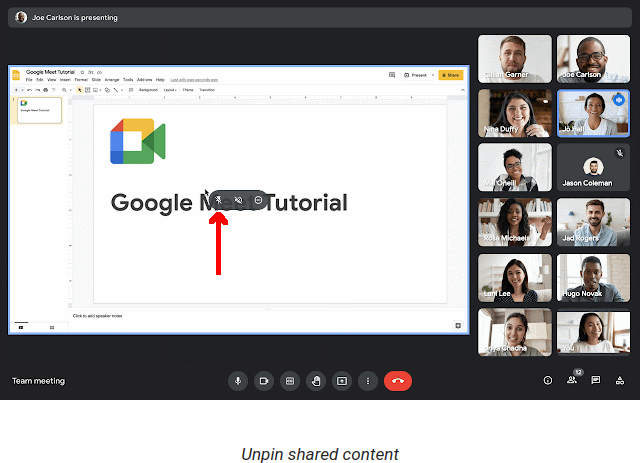Viewport: 640px width, 463px height.
Task: Open the Help menu in Slides
Action: (160, 80)
